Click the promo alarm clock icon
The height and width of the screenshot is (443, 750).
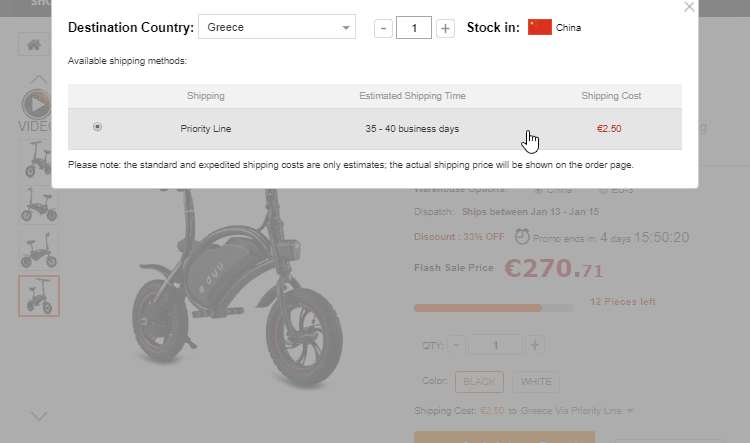pos(522,237)
